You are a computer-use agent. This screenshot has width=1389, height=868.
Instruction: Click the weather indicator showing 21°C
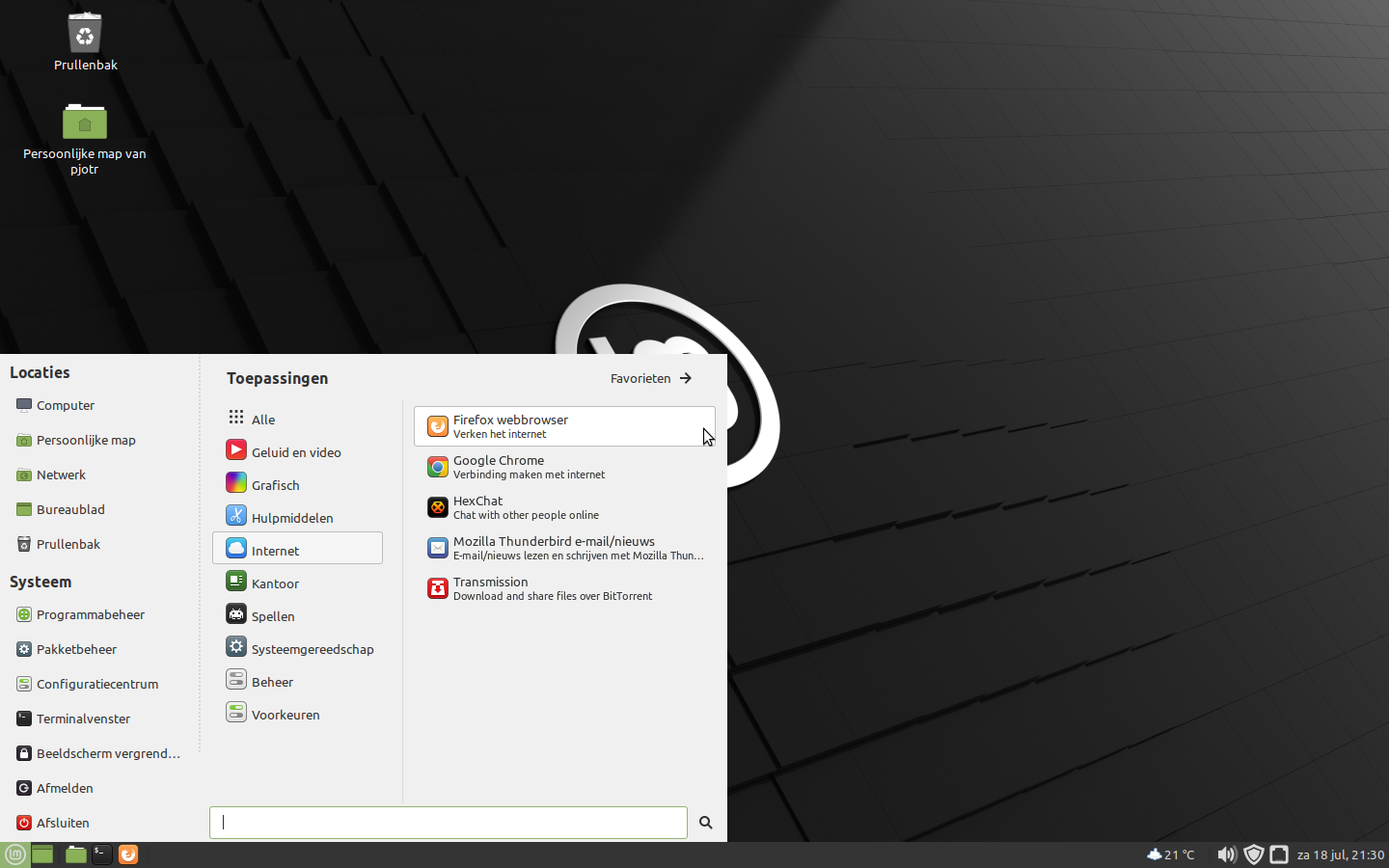[x=1170, y=854]
